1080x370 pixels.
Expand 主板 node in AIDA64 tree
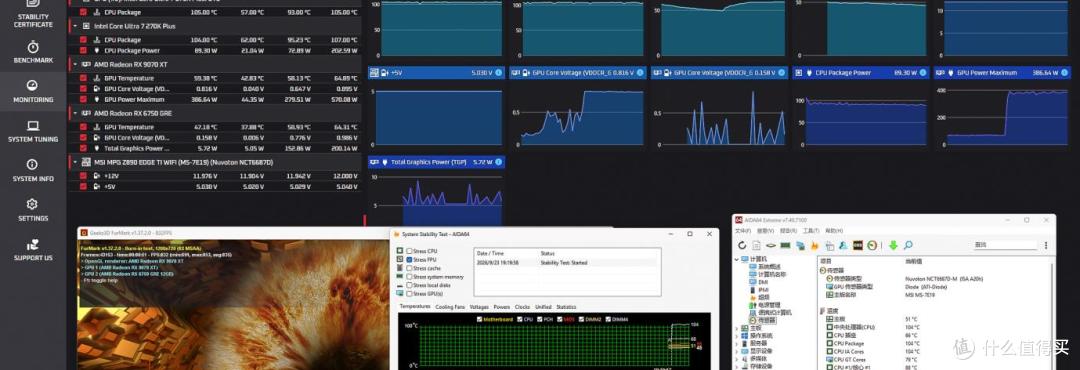point(736,328)
